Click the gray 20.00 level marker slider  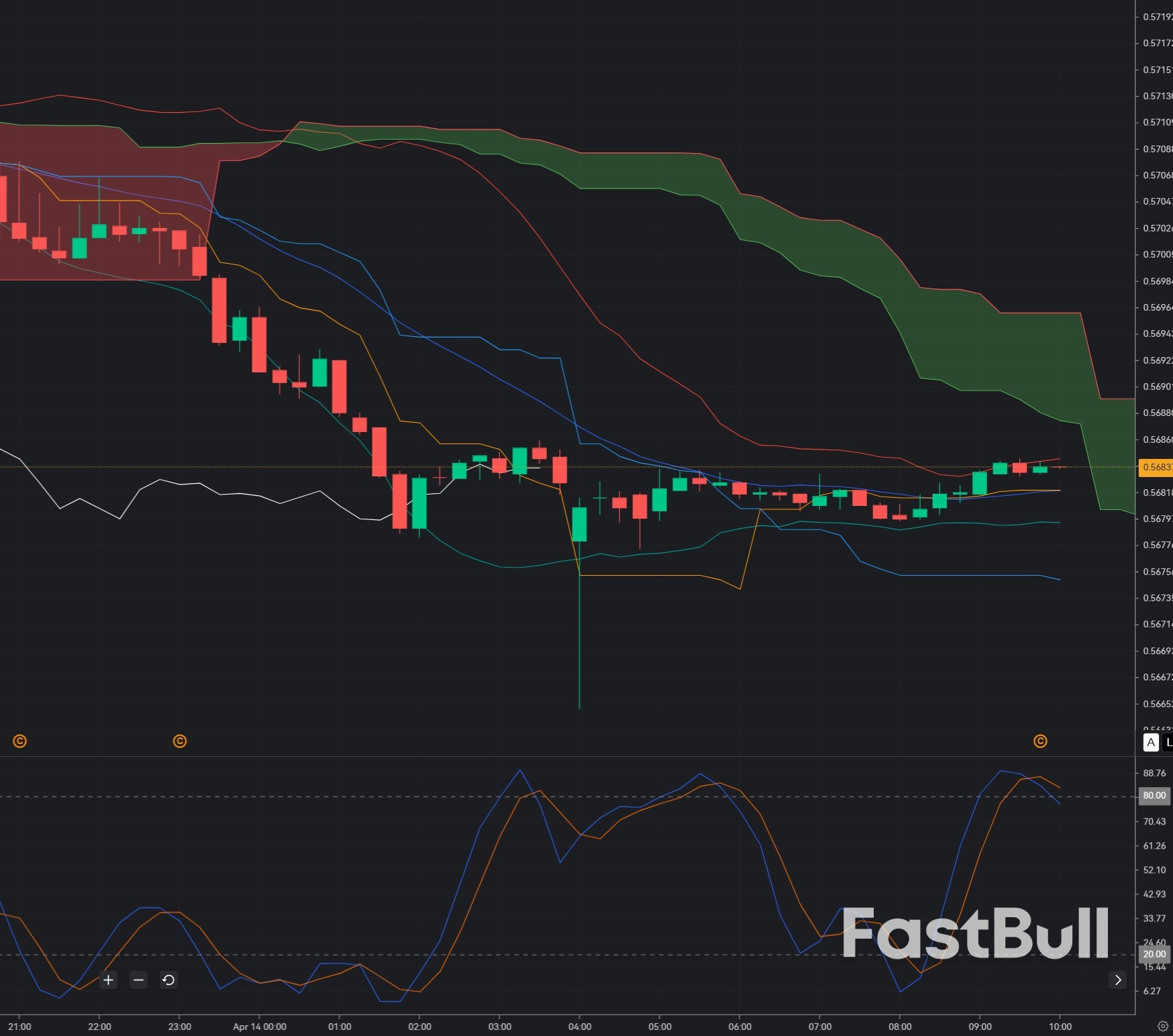coord(1154,953)
